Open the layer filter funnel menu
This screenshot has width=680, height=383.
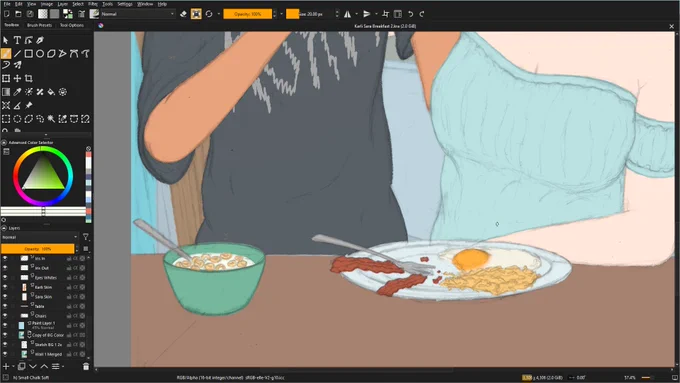click(85, 237)
